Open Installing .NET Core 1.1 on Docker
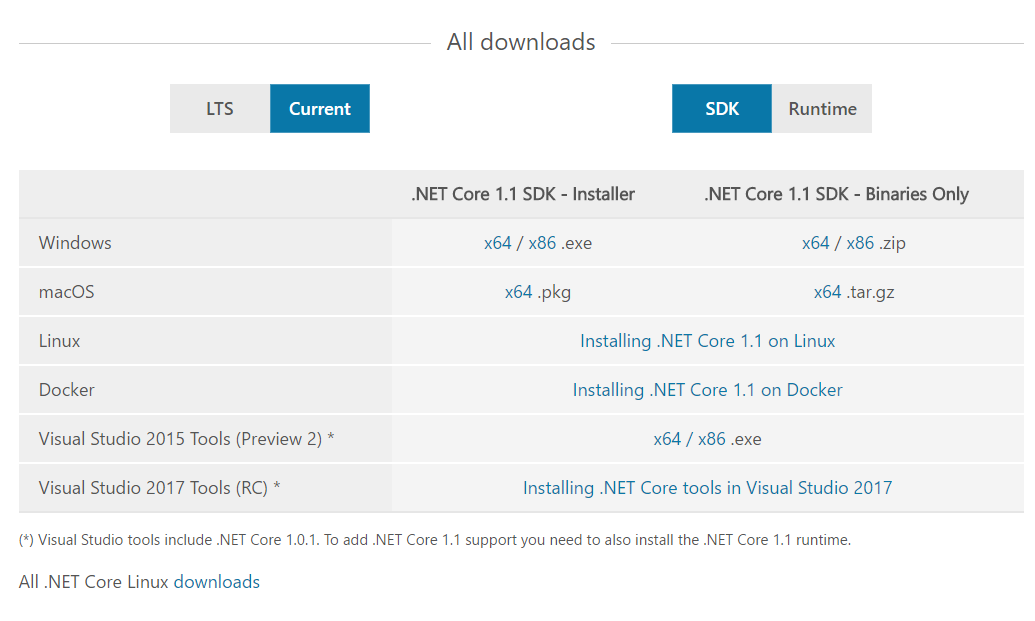1035x621 pixels. pos(707,389)
